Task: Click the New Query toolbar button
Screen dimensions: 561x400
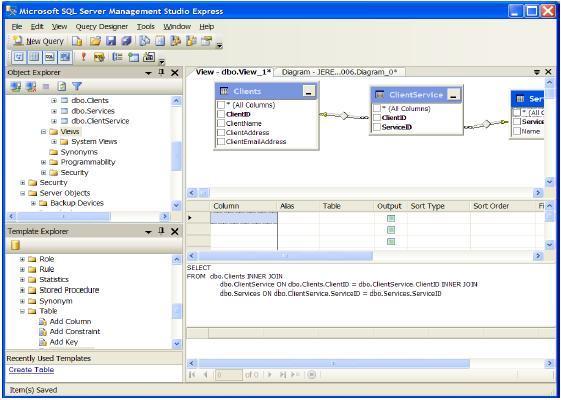Action: click(x=38, y=41)
